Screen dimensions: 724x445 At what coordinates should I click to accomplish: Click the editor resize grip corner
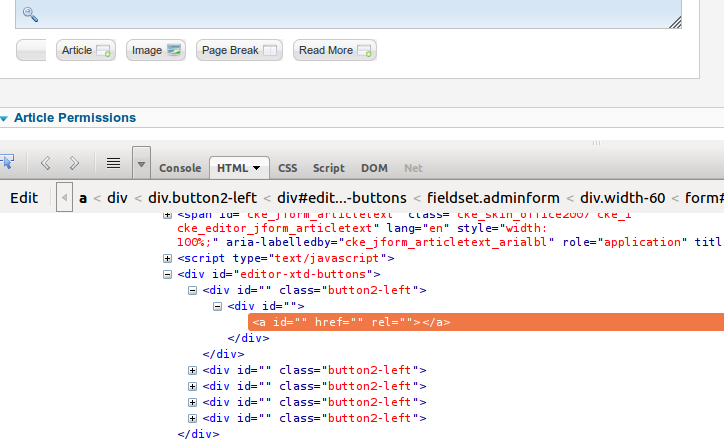[675, 22]
